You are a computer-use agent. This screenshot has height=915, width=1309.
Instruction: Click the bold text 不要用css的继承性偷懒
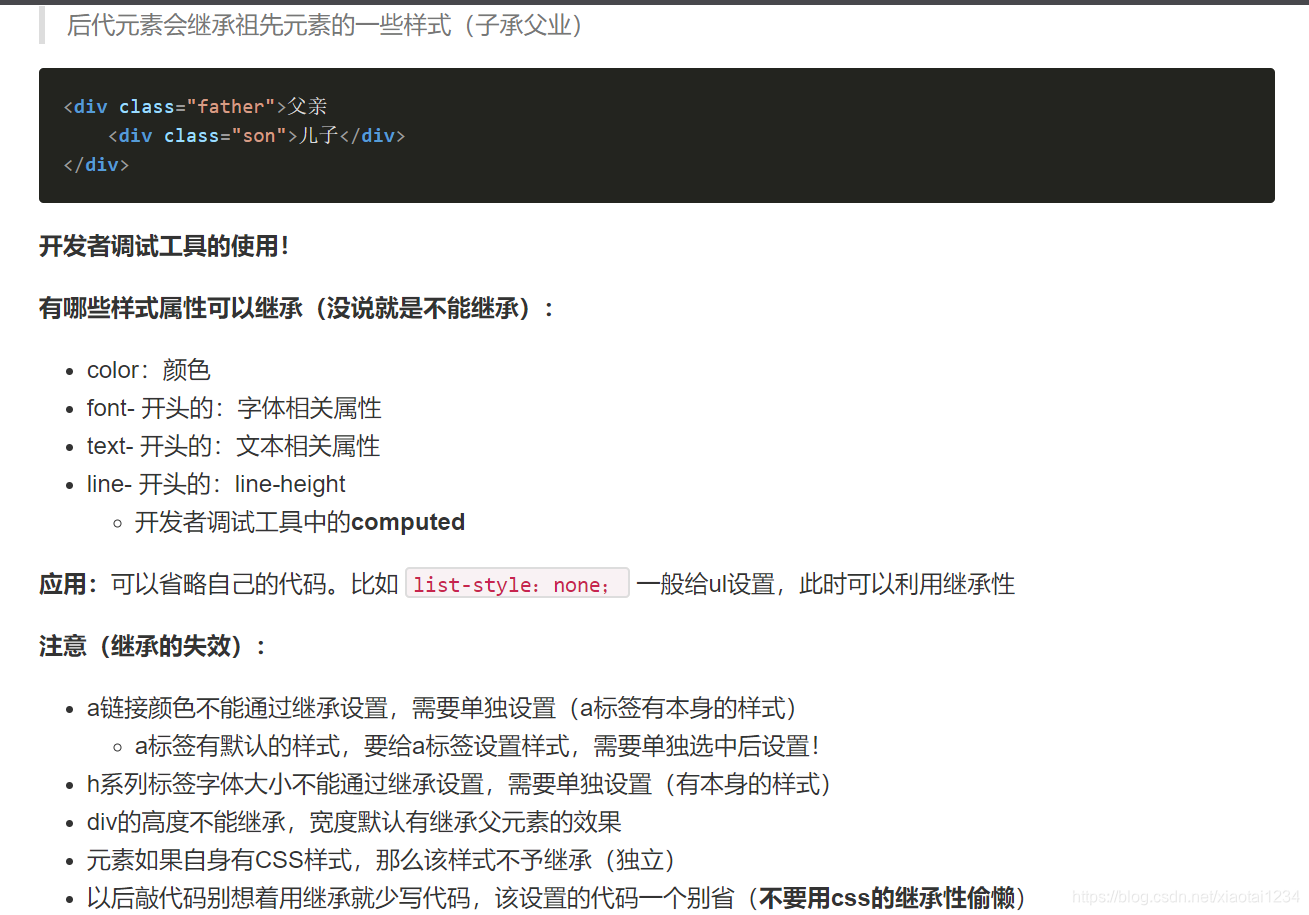886,898
